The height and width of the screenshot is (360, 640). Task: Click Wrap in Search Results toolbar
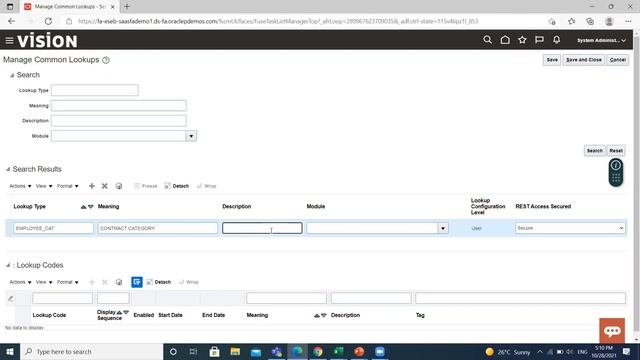point(207,186)
